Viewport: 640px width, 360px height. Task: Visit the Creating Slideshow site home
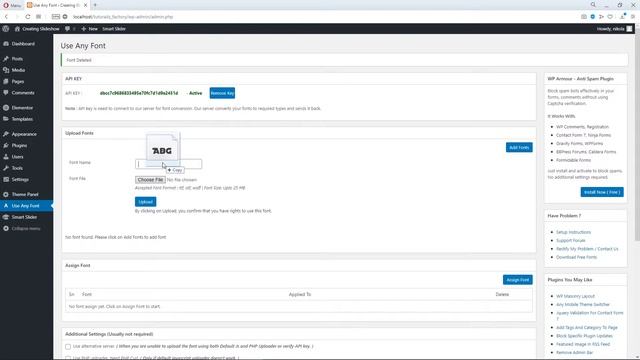point(37,29)
